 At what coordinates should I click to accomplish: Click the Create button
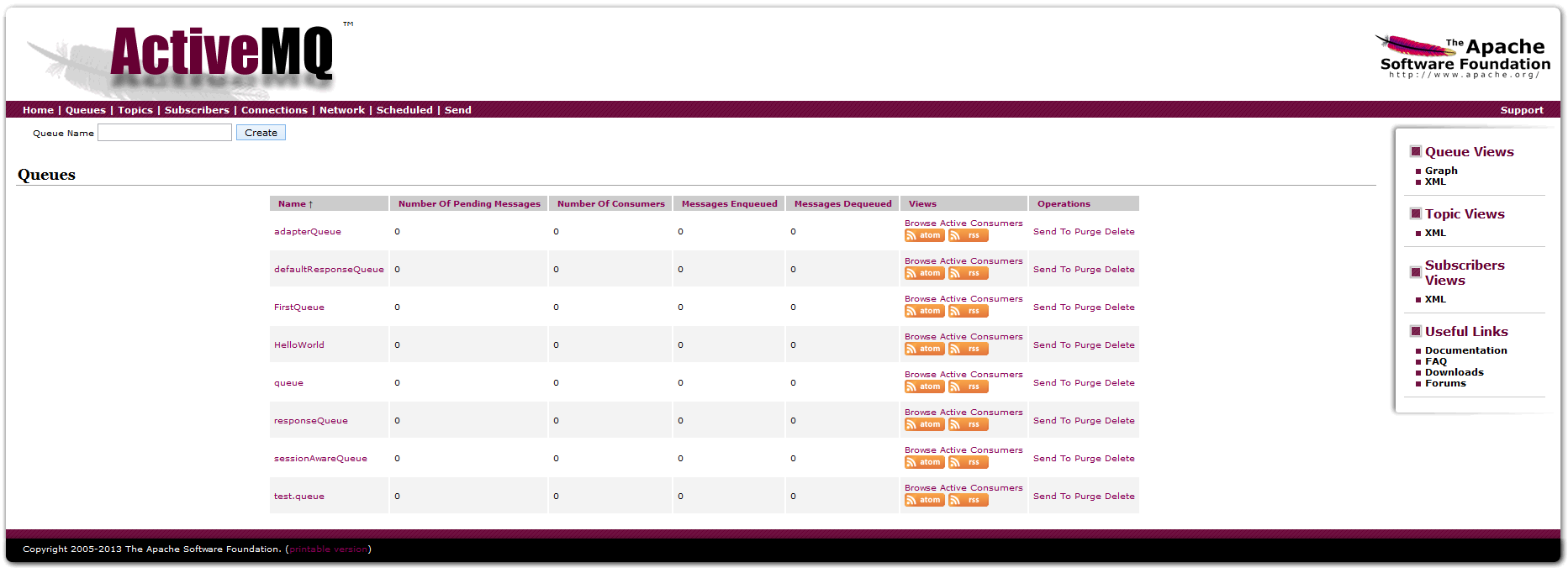tap(261, 133)
